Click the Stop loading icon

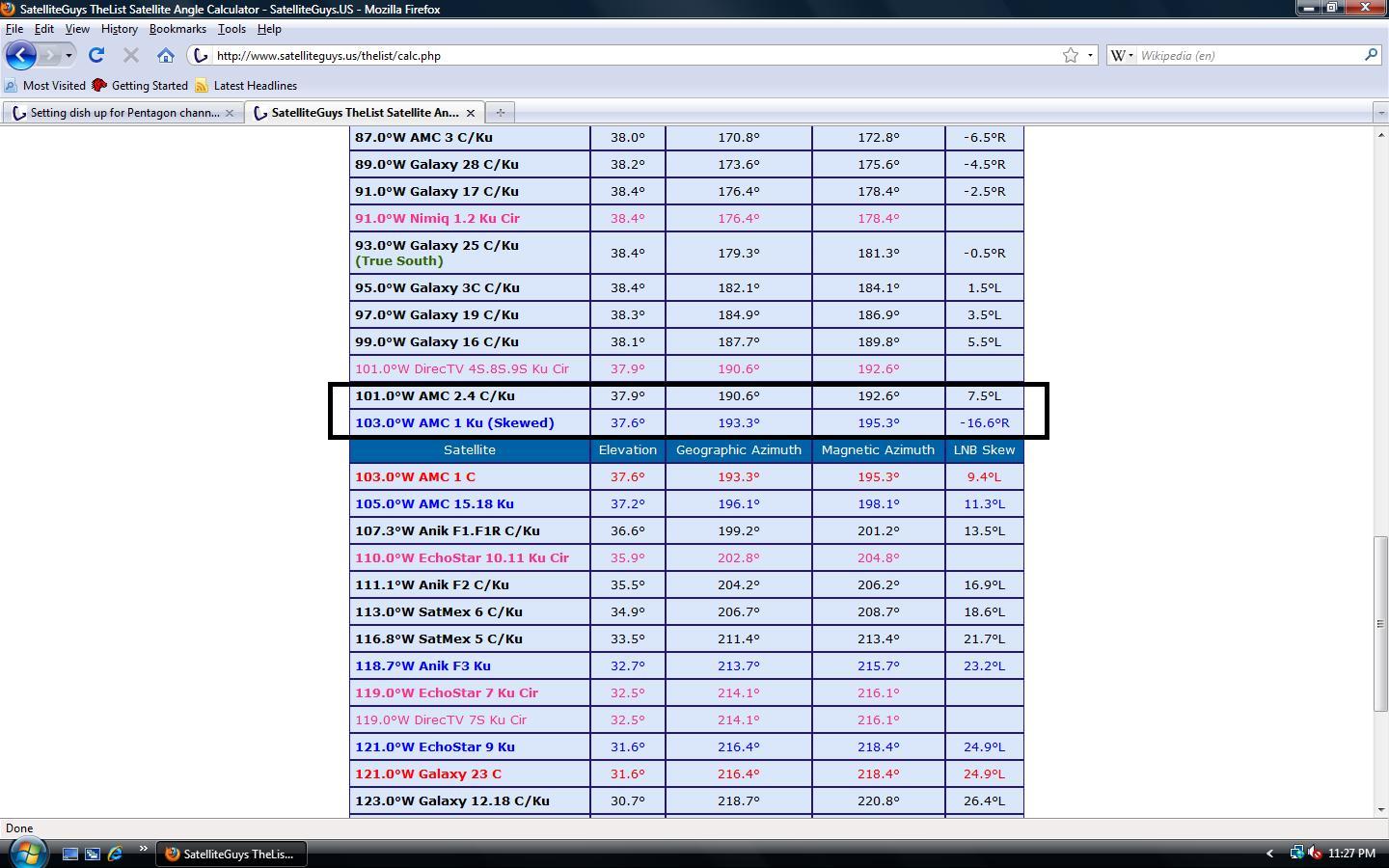[131, 55]
